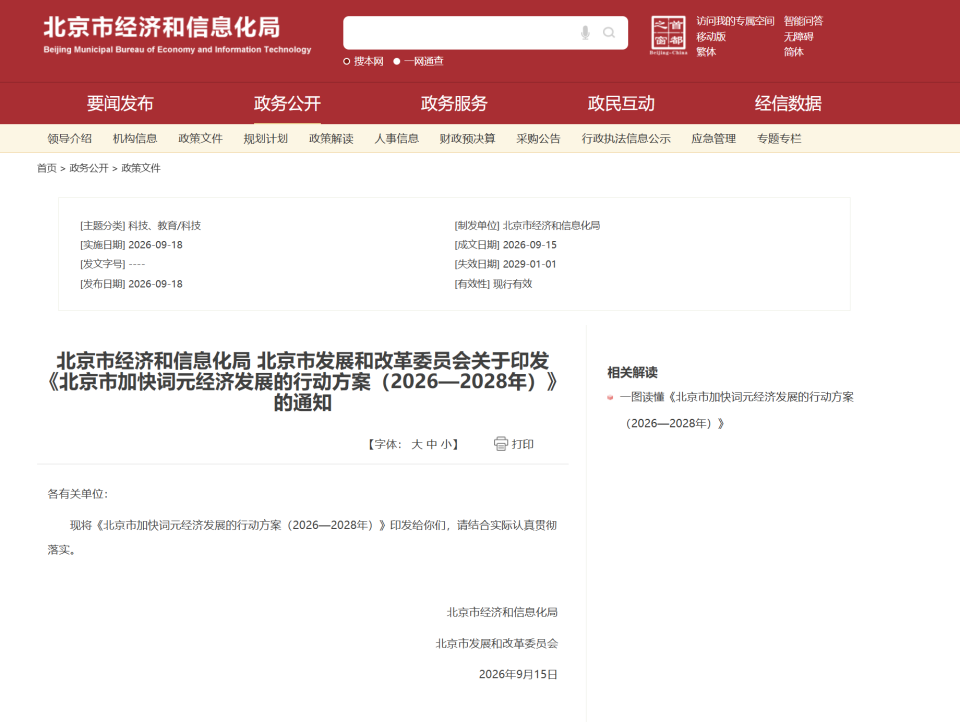Click the magnifier search icon
The image size is (960, 722).
pyautogui.click(x=609, y=32)
